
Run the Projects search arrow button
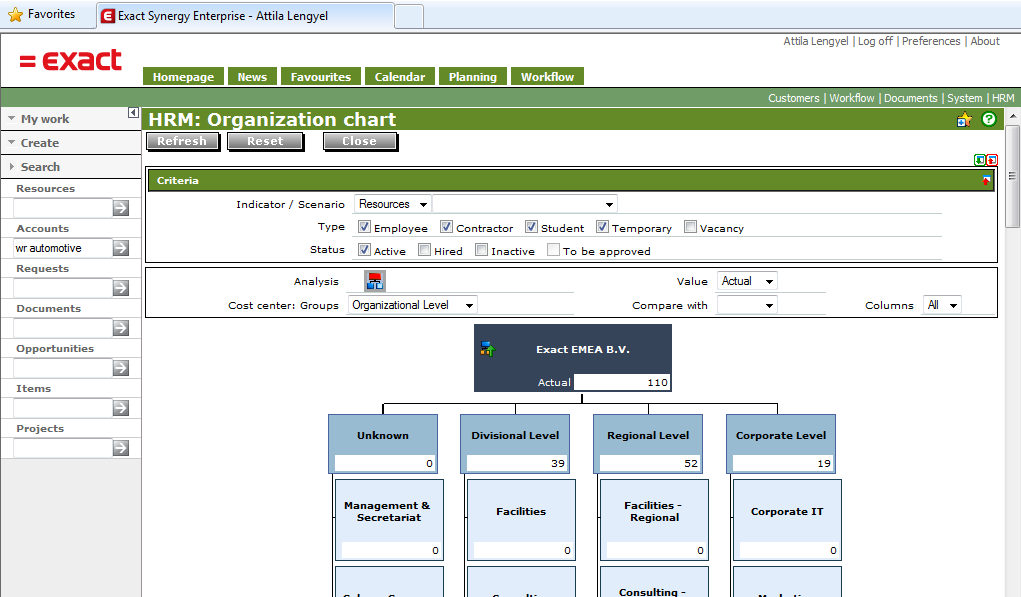[x=120, y=448]
